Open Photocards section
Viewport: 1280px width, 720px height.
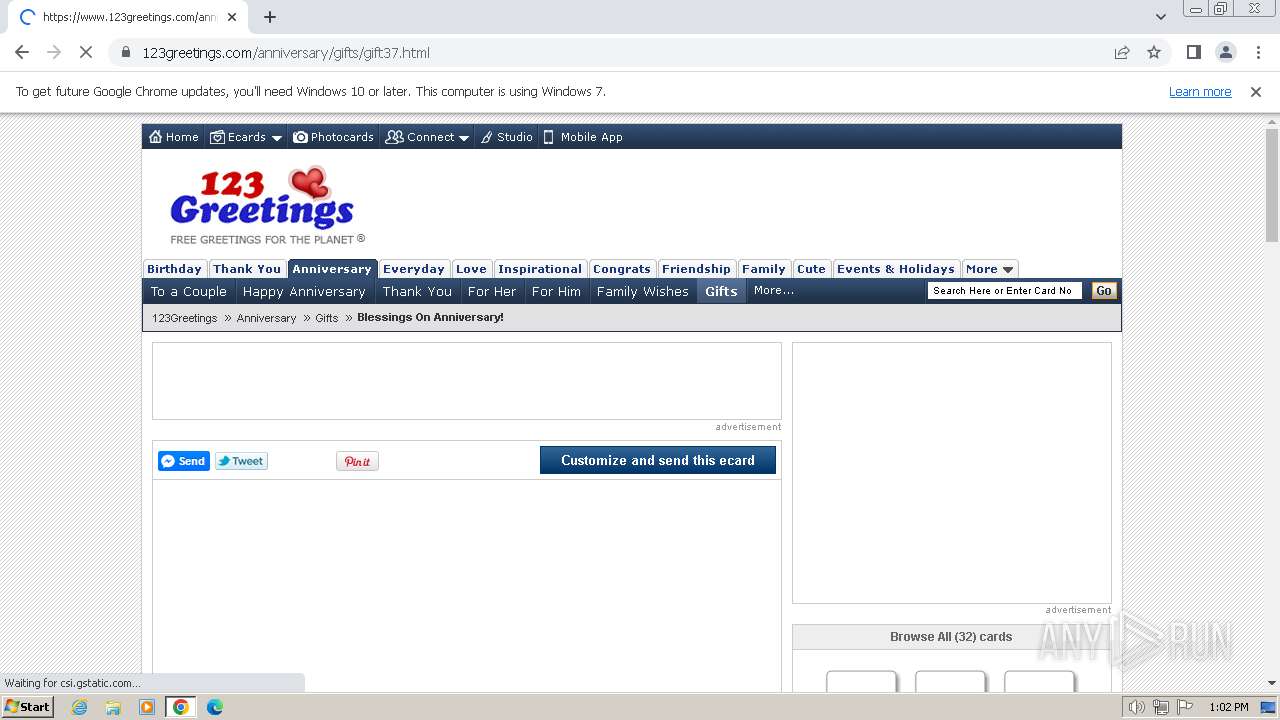(x=333, y=137)
